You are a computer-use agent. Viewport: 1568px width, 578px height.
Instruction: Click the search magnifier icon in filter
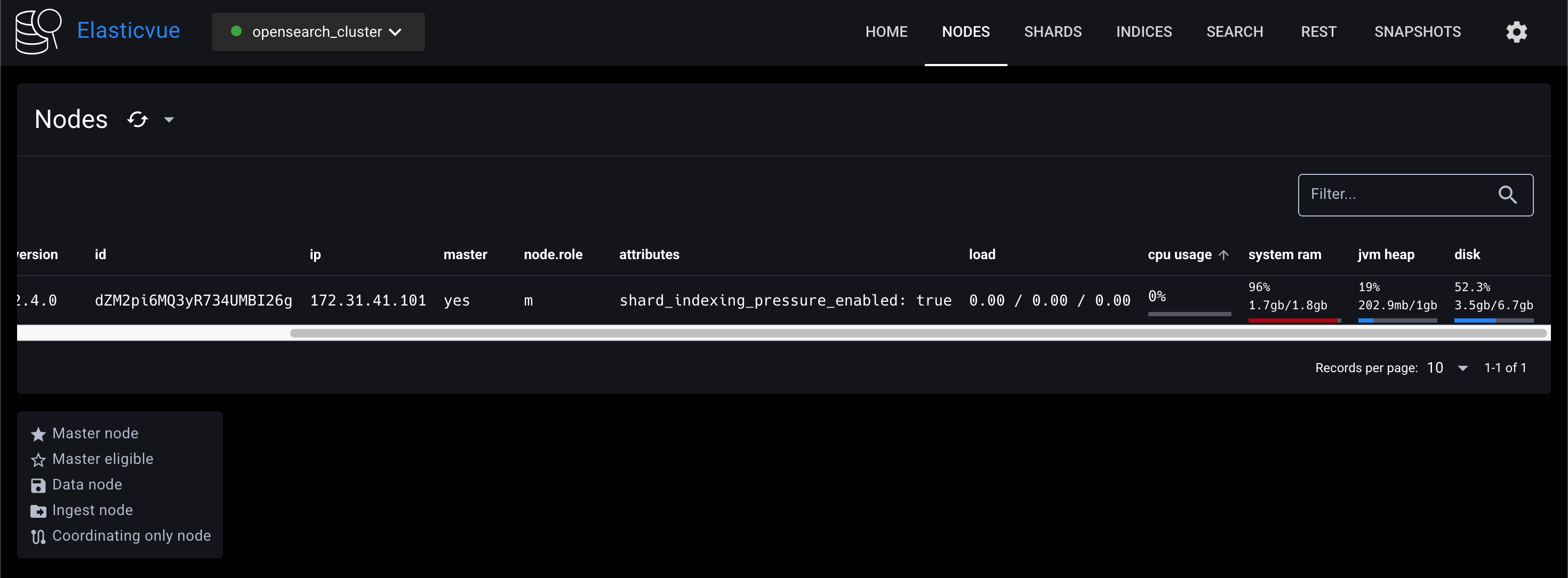click(1507, 195)
